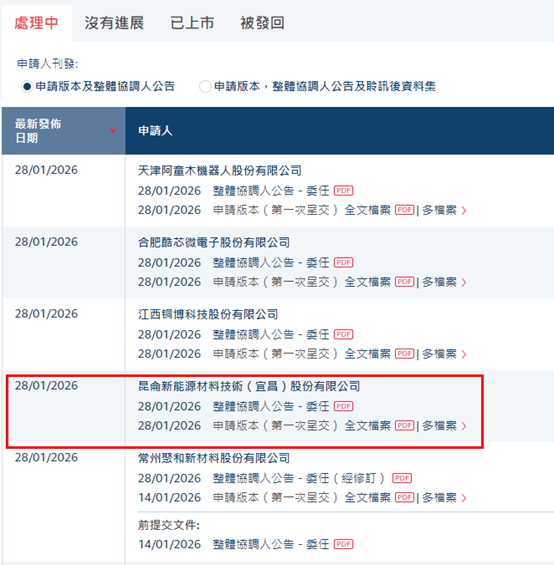This screenshot has height=565, width=554.
Task: Open 全文檔案 PDF icon for 江西铜博科技
Action: pos(404,354)
